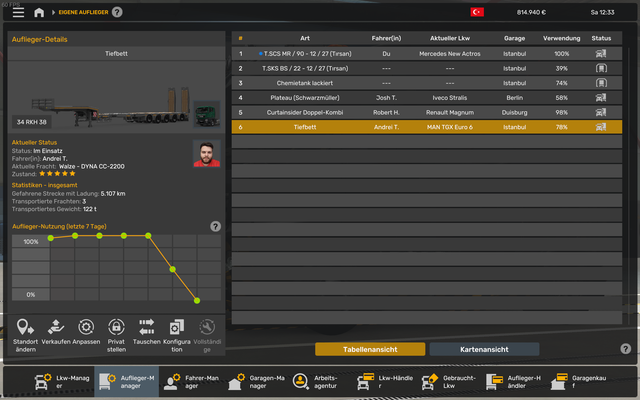Image resolution: width=640 pixels, height=400 pixels.
Task: Click status icon of Tiefbett row
Action: click(601, 127)
